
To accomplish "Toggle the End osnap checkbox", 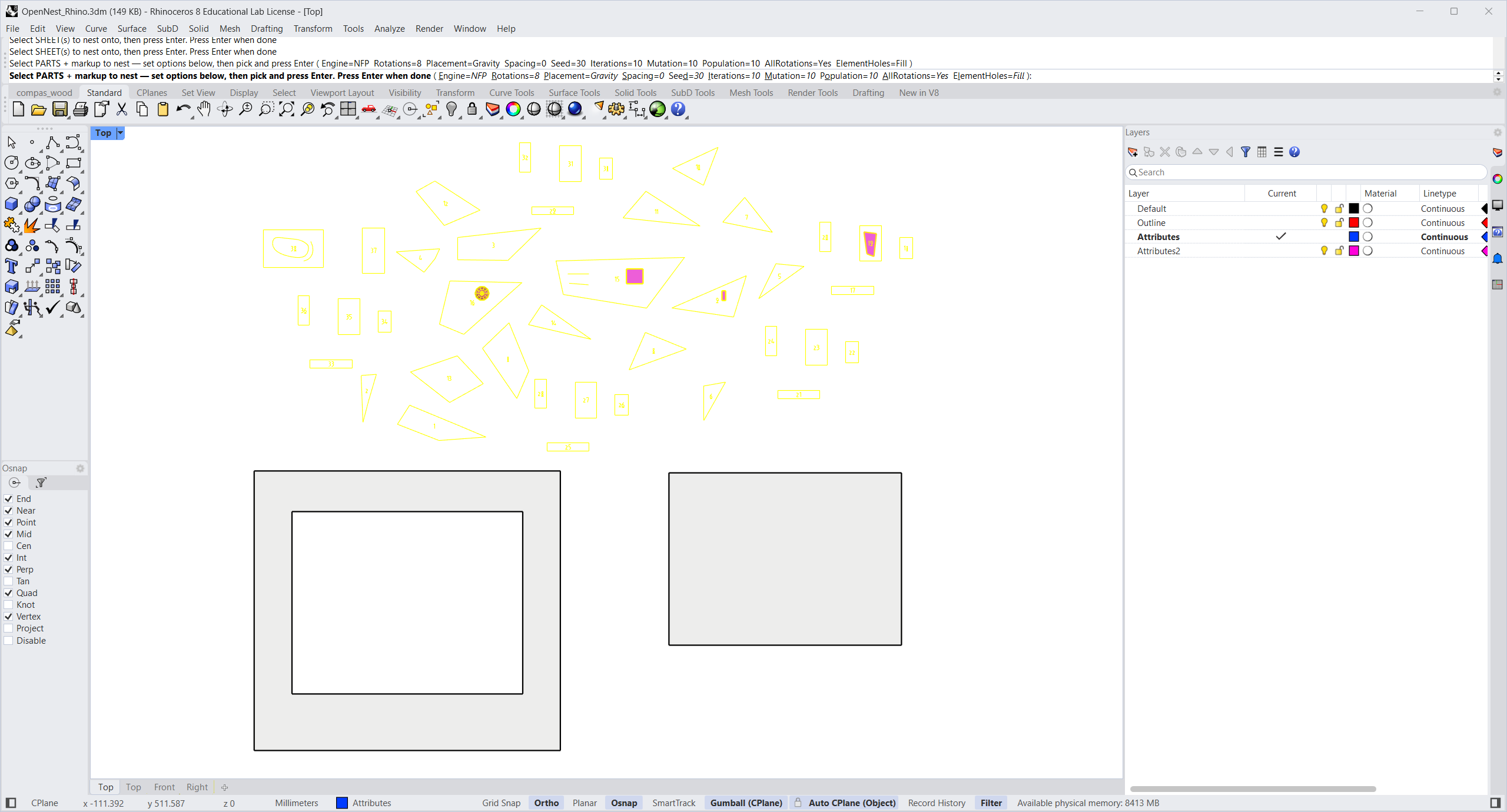I will pyautogui.click(x=9, y=499).
